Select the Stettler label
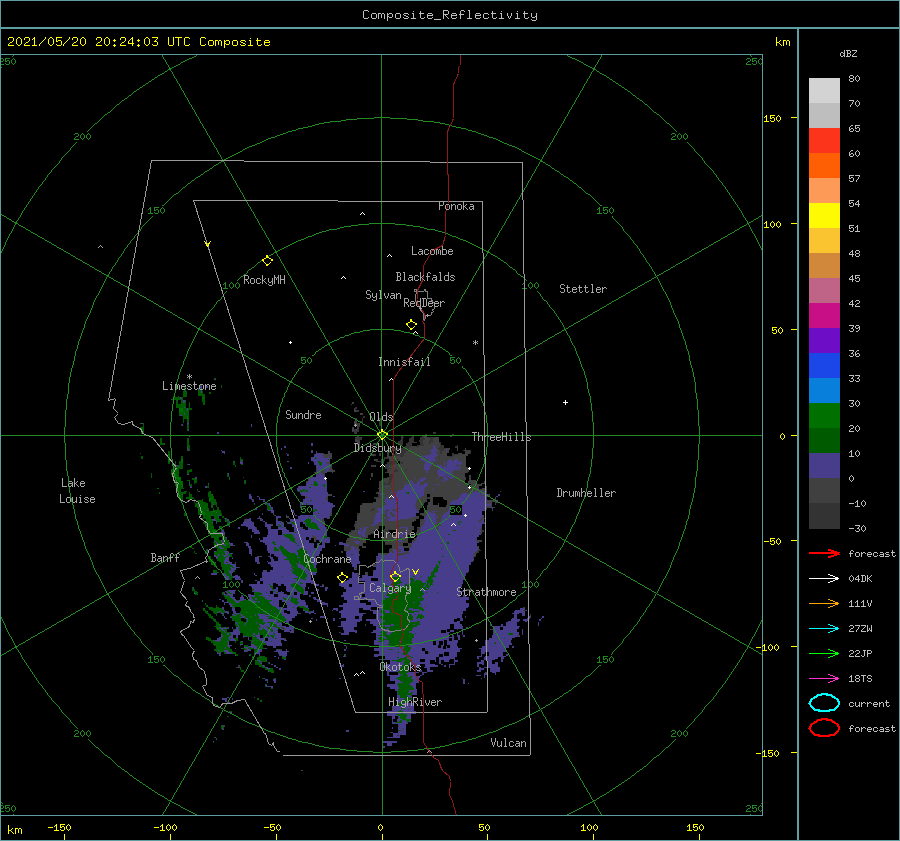This screenshot has width=900, height=841. [583, 289]
